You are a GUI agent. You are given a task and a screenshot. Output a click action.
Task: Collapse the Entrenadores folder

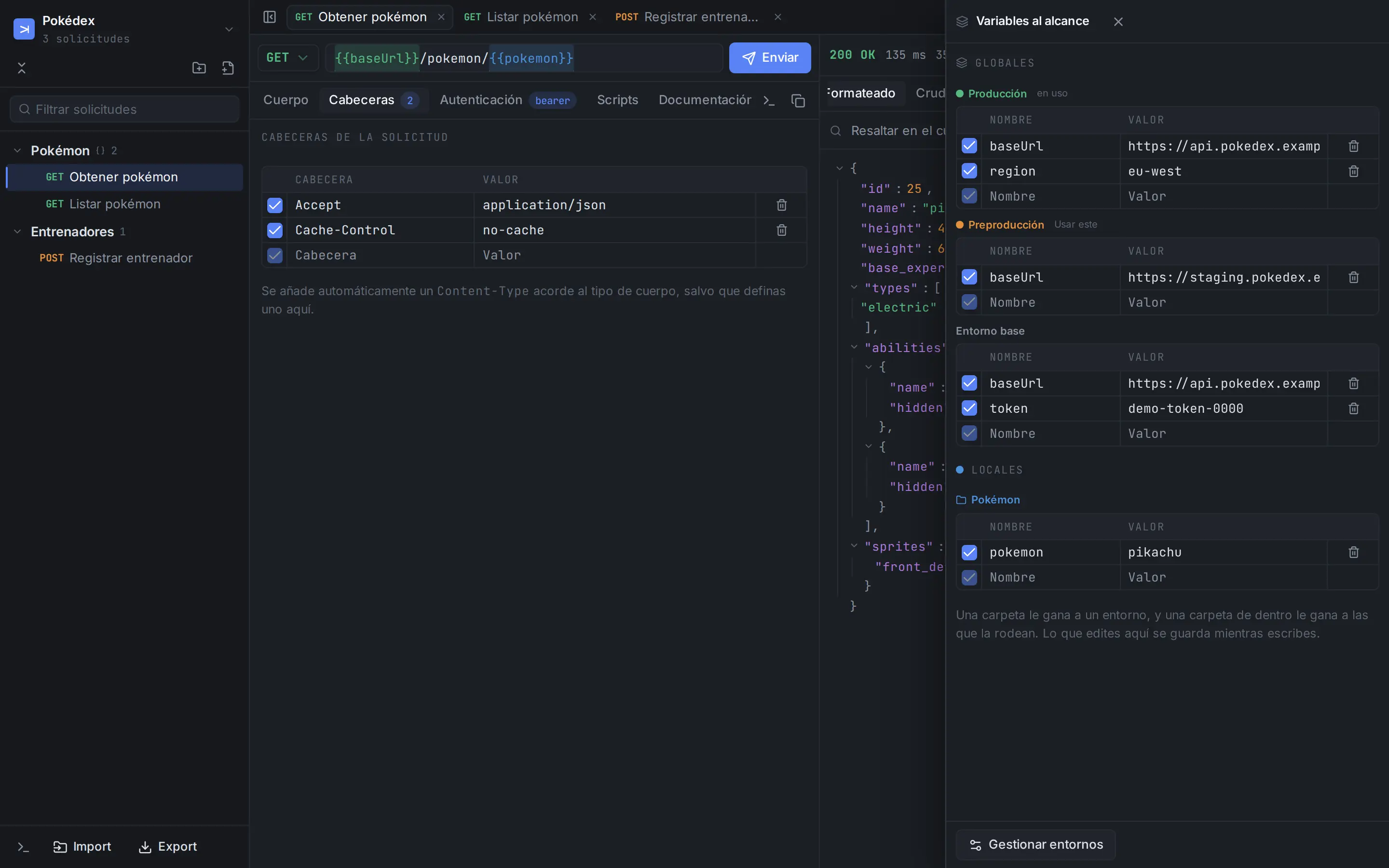coord(17,231)
